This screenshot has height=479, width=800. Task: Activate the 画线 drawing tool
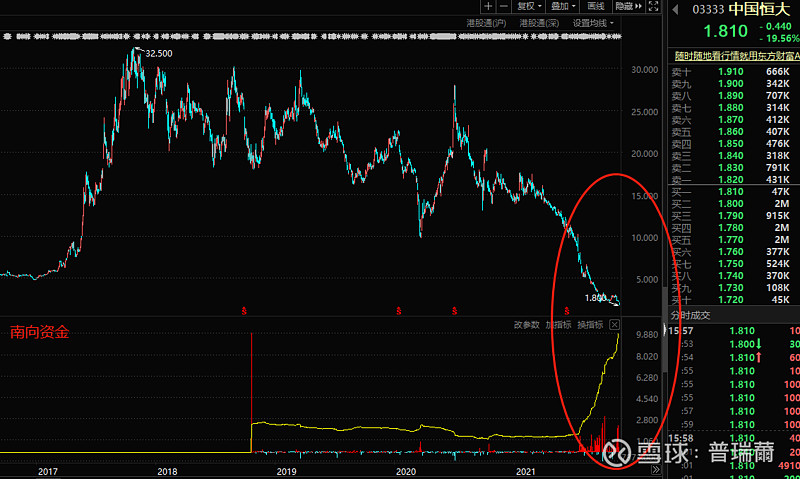pos(595,6)
